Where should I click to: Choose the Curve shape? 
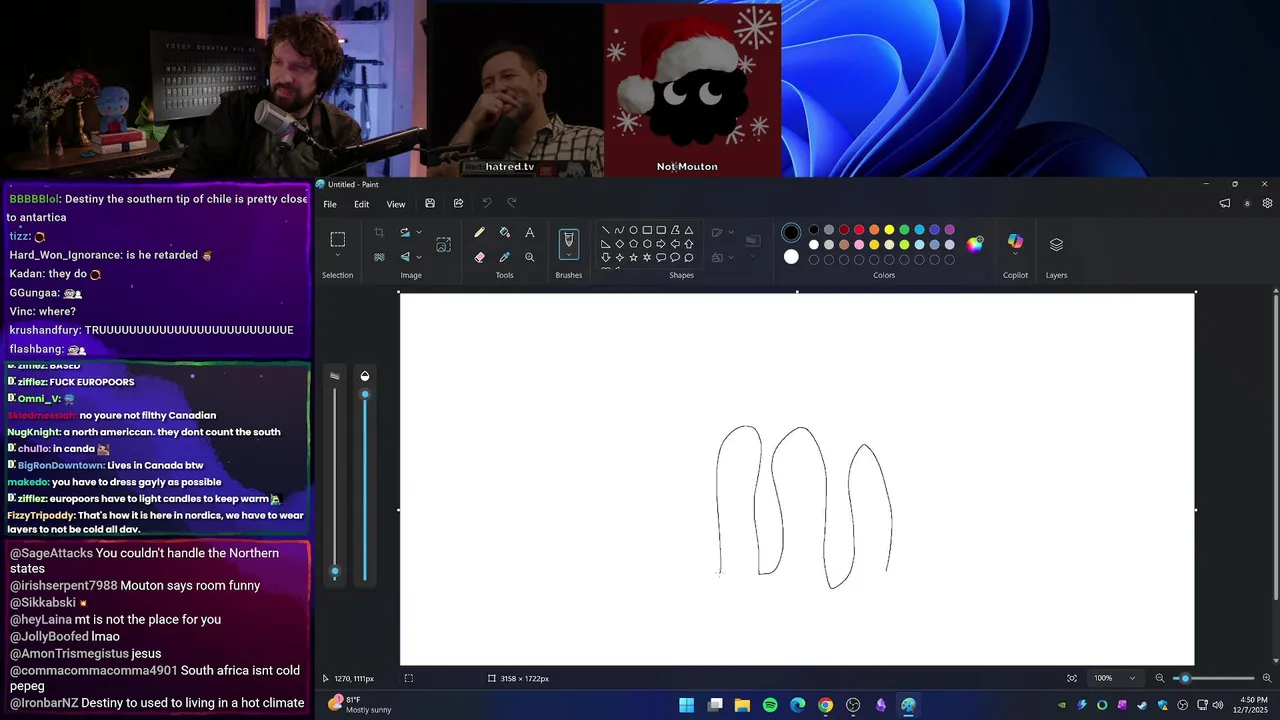click(619, 230)
